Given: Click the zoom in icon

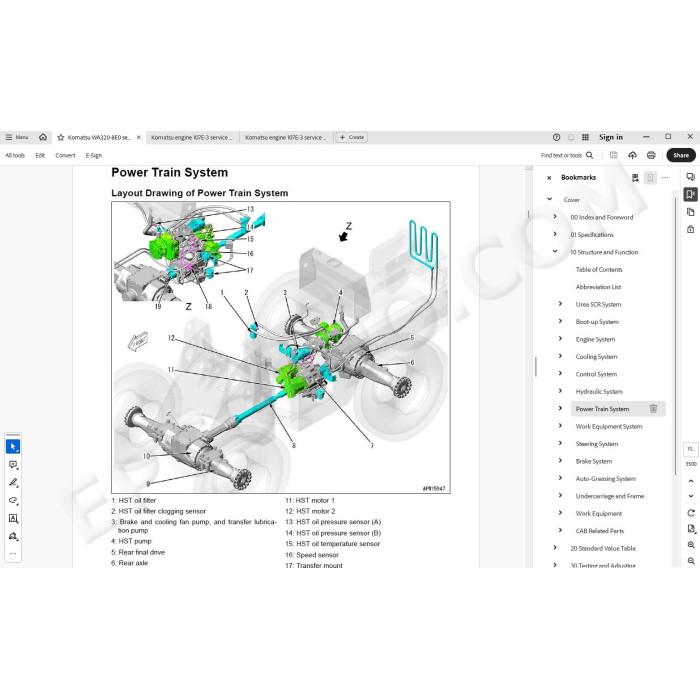Looking at the screenshot, I should (691, 545).
